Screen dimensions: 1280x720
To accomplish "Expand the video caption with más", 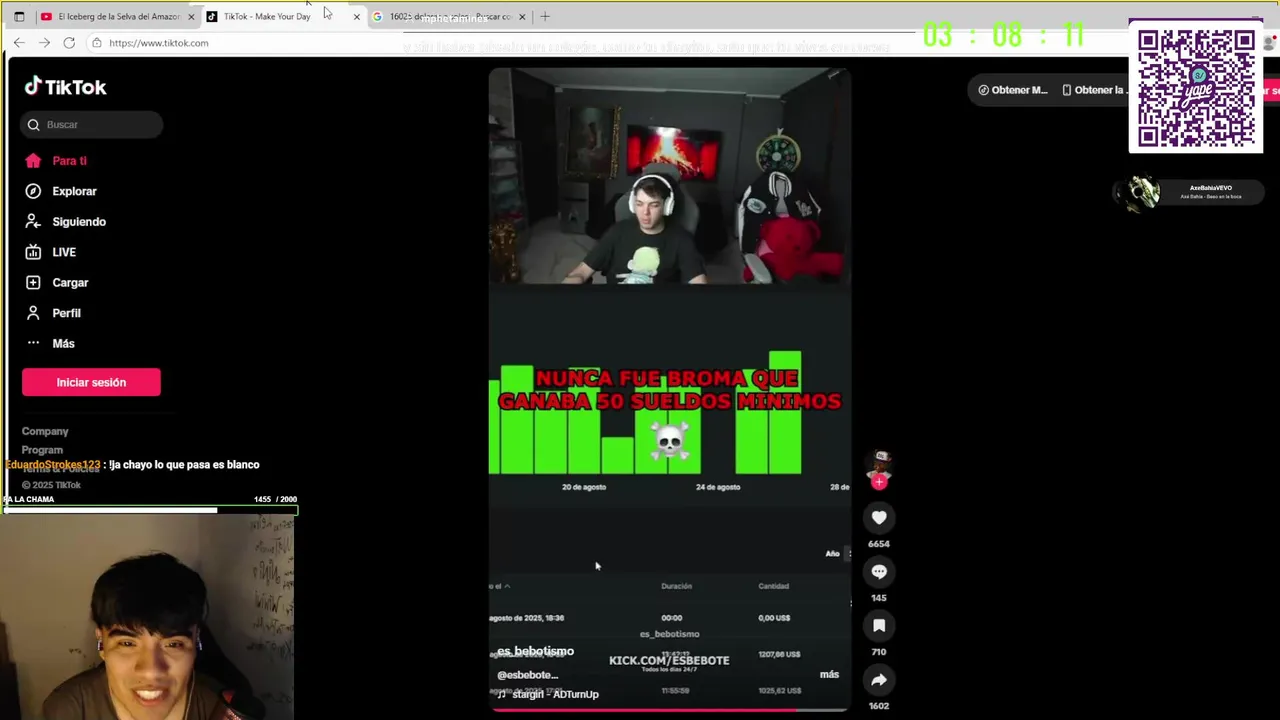I will click(829, 675).
